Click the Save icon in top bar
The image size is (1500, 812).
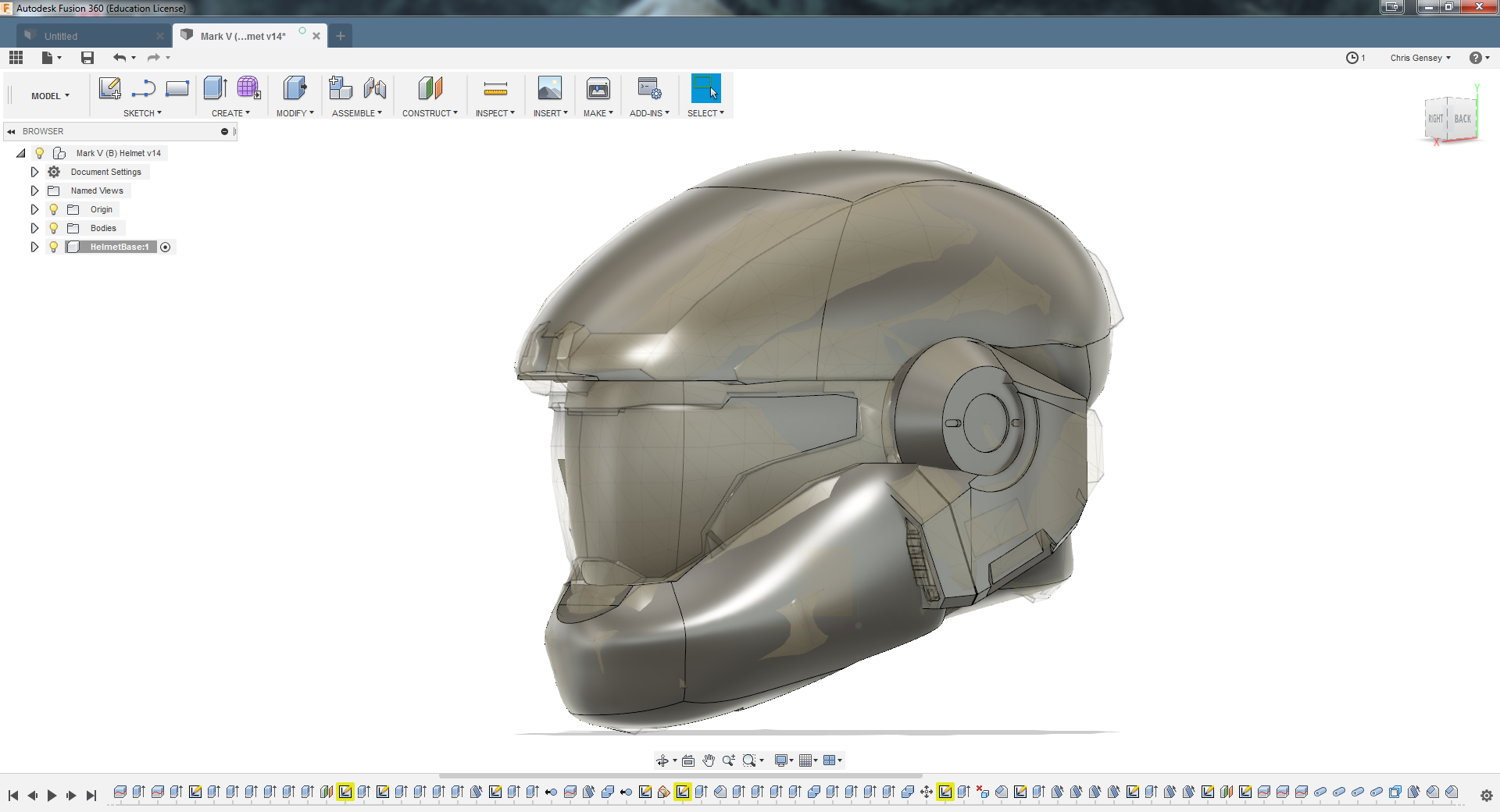(87, 58)
